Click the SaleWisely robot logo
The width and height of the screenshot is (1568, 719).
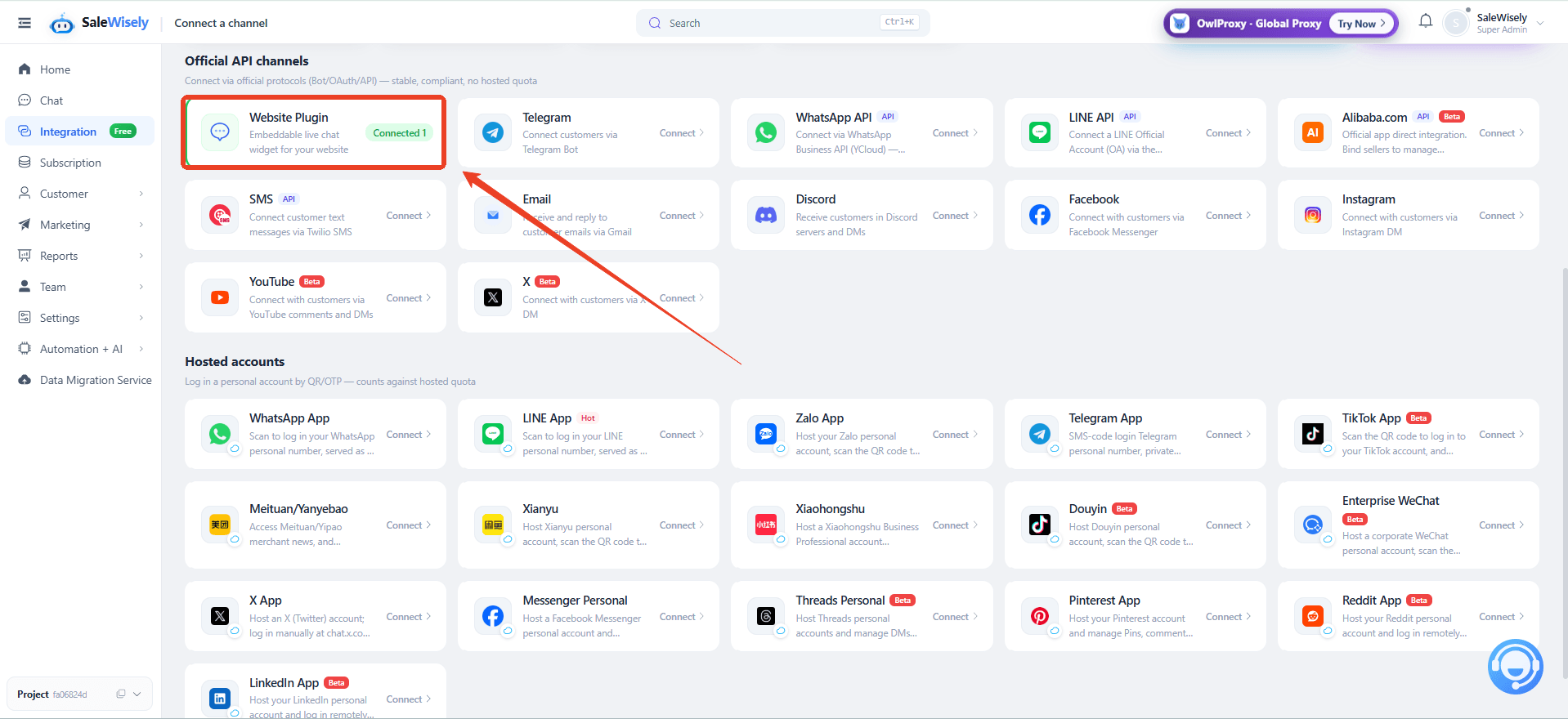pyautogui.click(x=61, y=24)
